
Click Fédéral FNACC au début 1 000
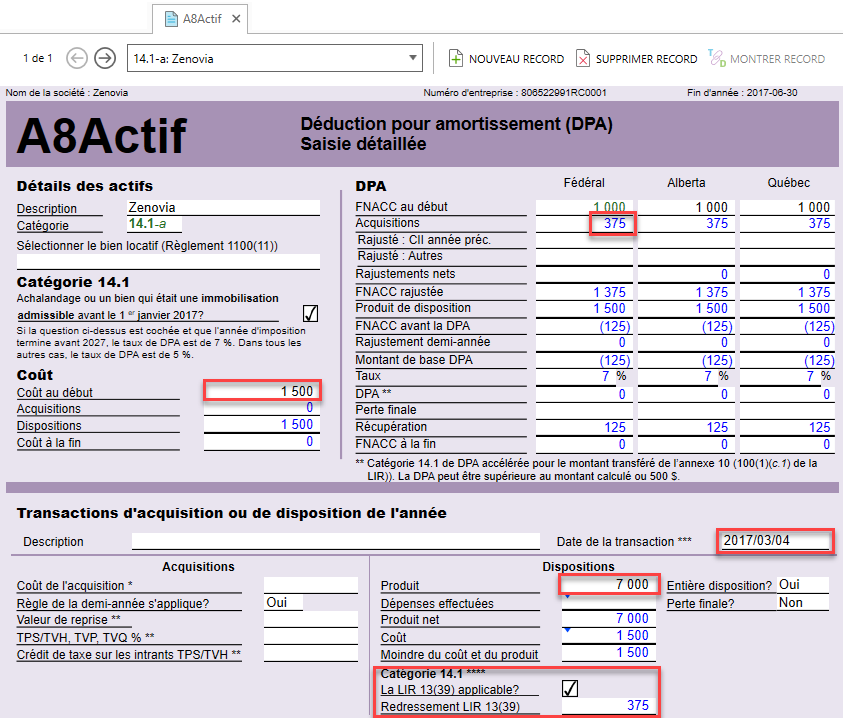click(x=584, y=207)
